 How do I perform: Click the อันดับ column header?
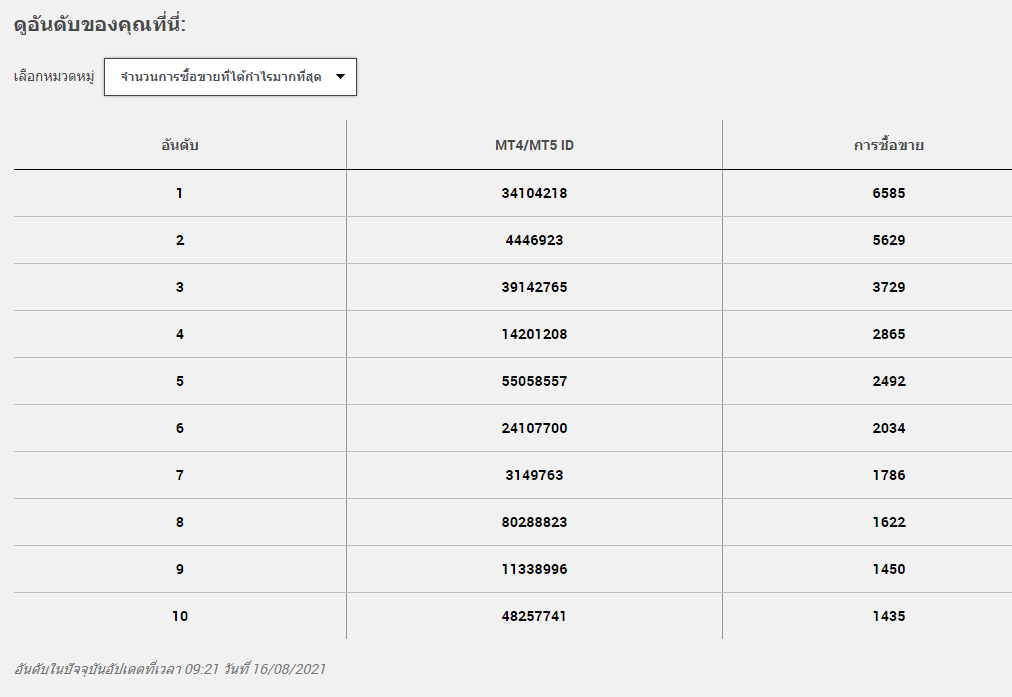coord(179,145)
